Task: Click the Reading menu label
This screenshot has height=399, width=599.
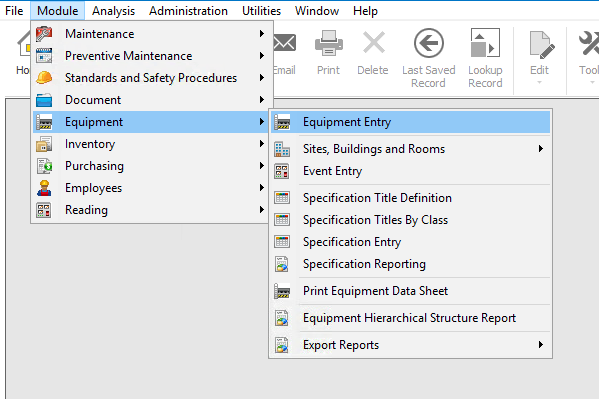Action: click(86, 210)
